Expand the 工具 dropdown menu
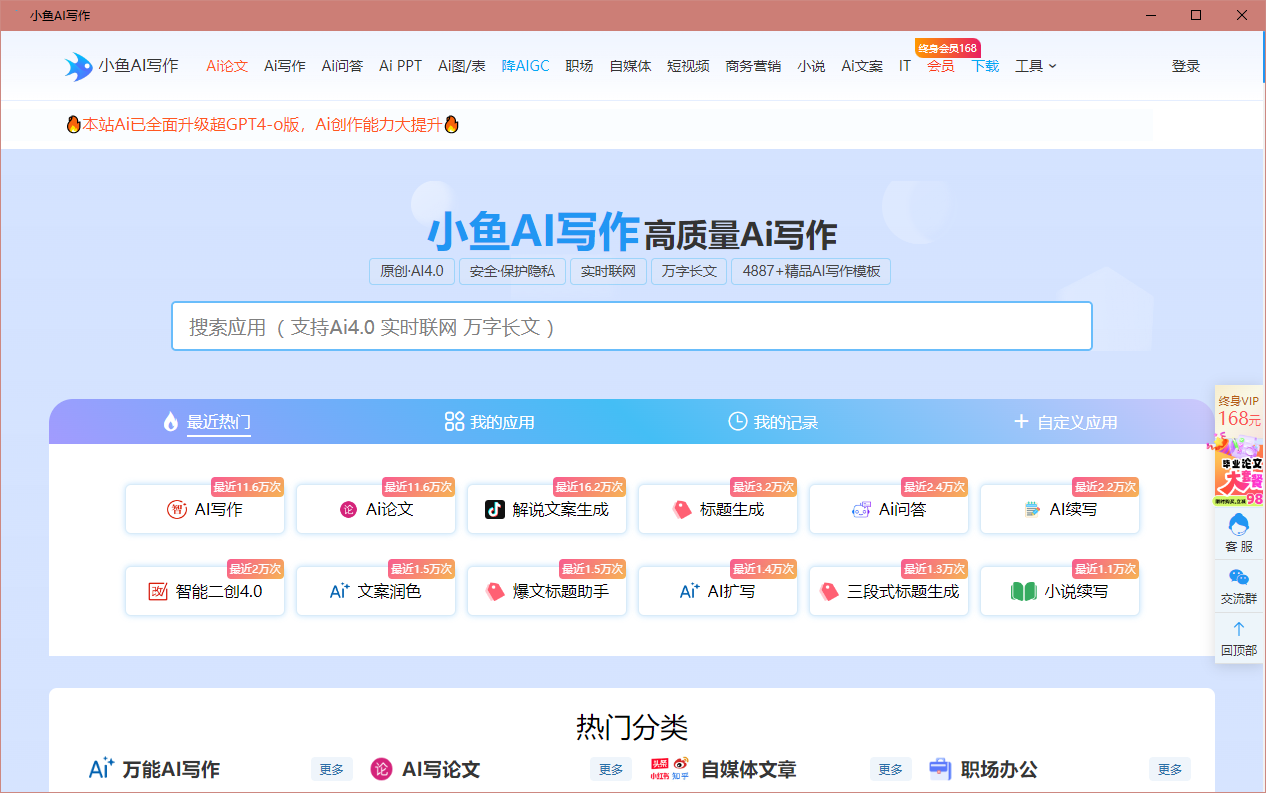1266x793 pixels. (x=1036, y=66)
